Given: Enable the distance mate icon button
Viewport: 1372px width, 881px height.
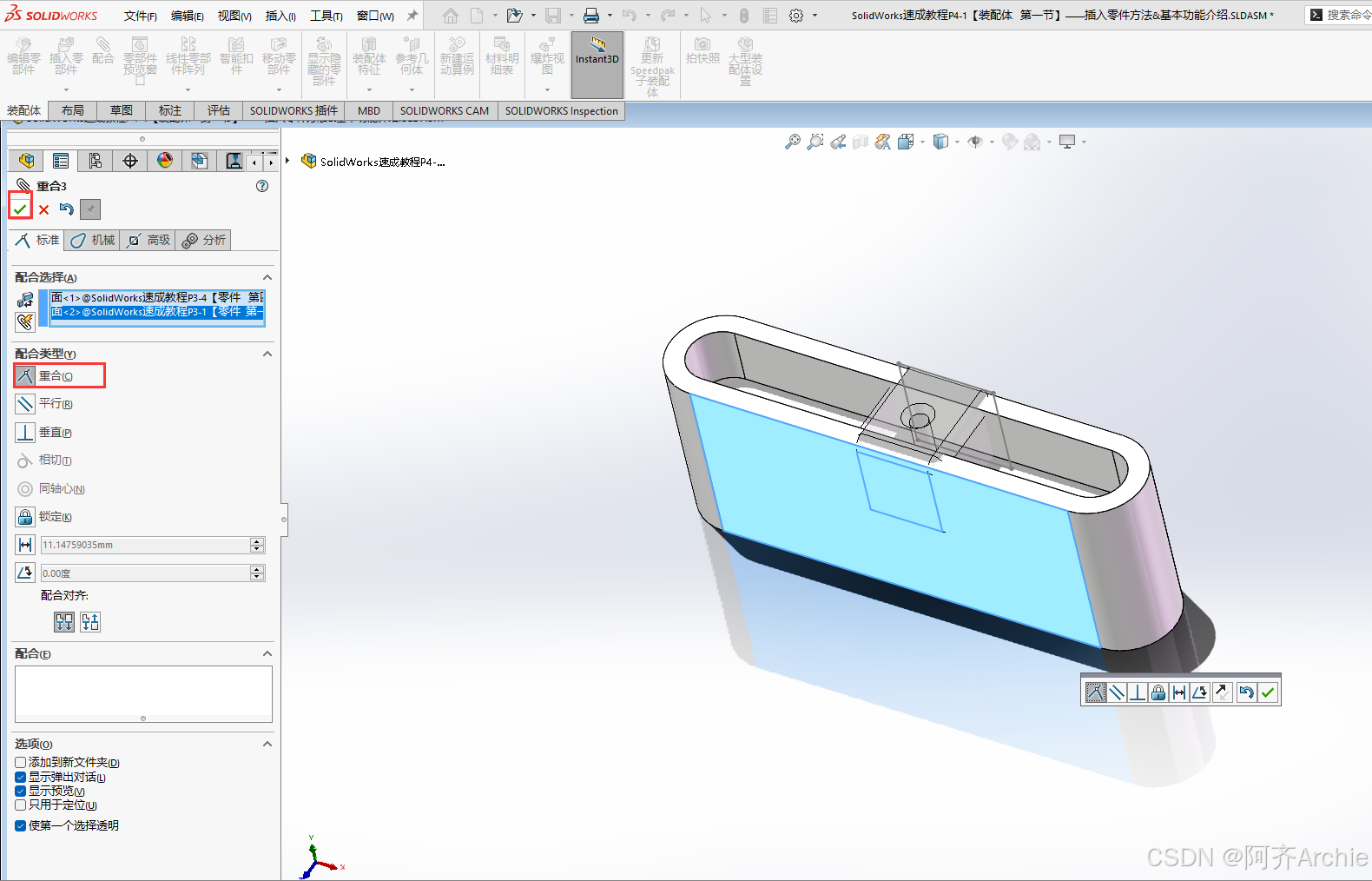Looking at the screenshot, I should [25, 545].
